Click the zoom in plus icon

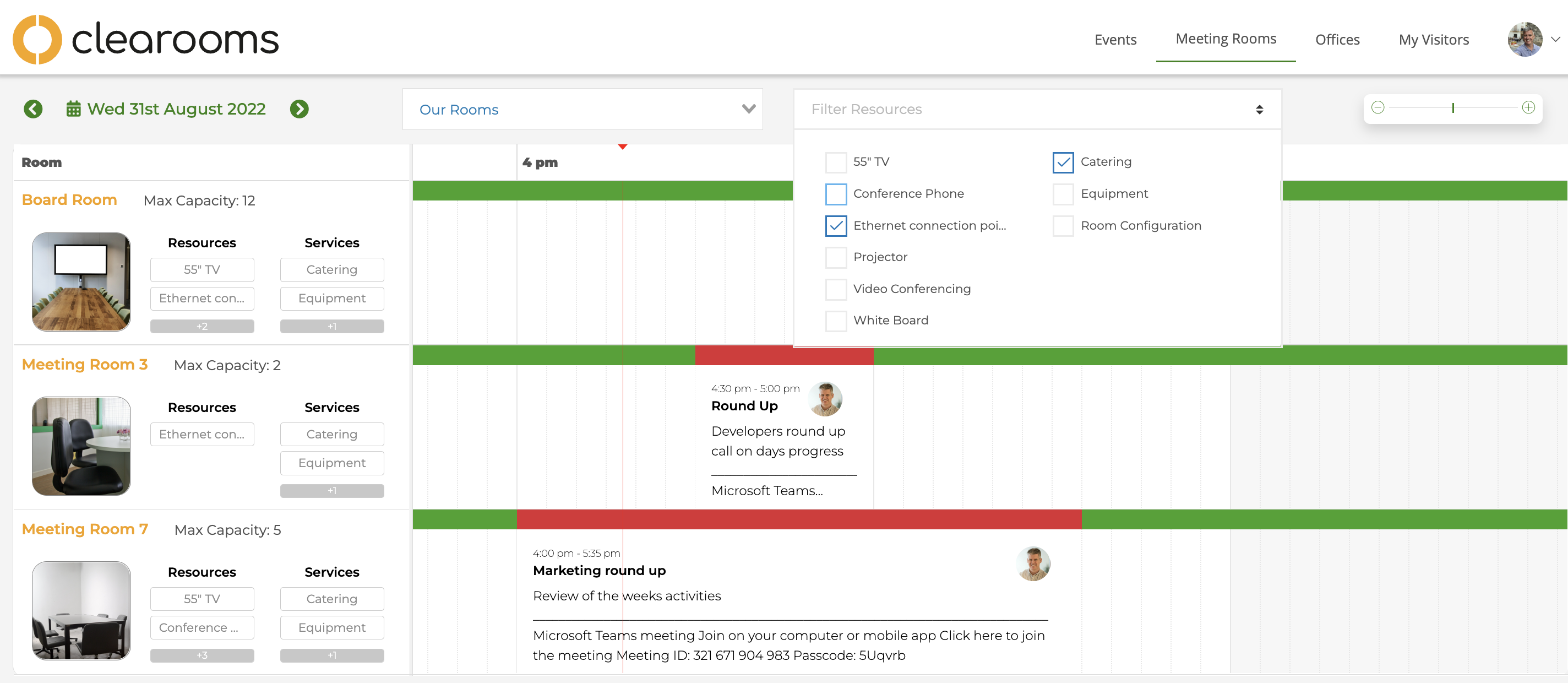pyautogui.click(x=1528, y=108)
